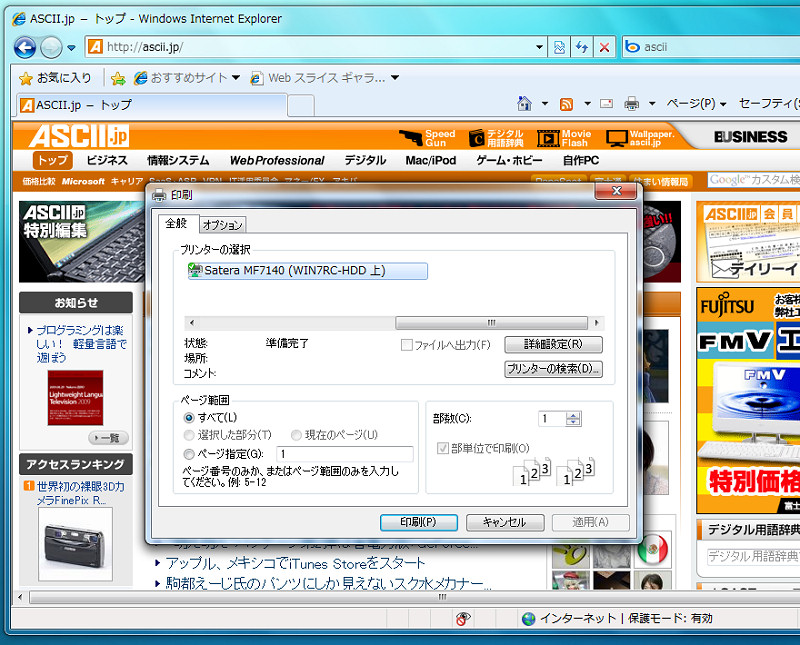The height and width of the screenshot is (645, 800).
Task: Click the 詳細設定(R) button
Action: tap(553, 344)
